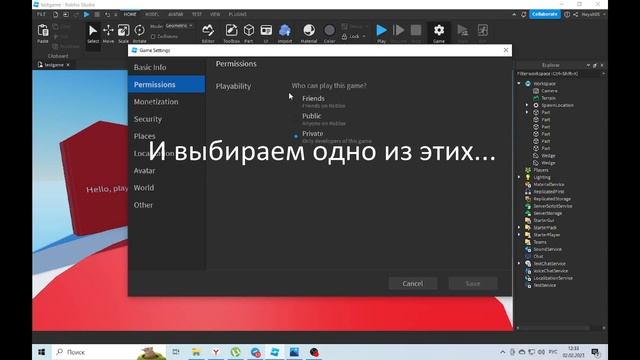The width and height of the screenshot is (640, 360).
Task: Open the Windows Start menu
Action: coord(41,352)
